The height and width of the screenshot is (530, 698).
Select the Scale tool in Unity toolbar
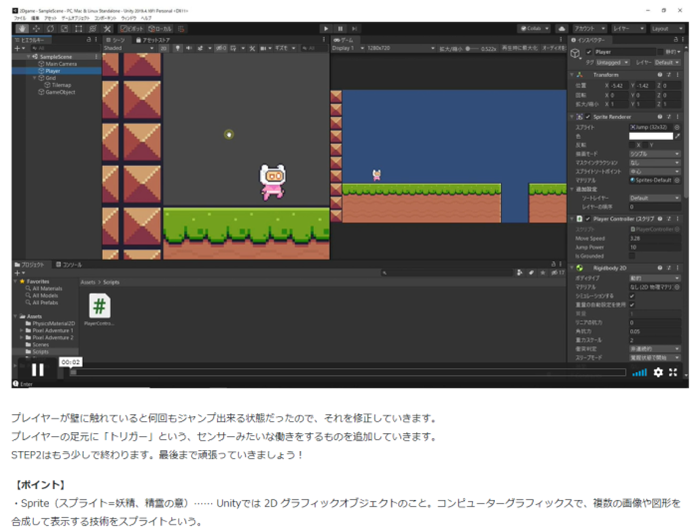click(65, 29)
